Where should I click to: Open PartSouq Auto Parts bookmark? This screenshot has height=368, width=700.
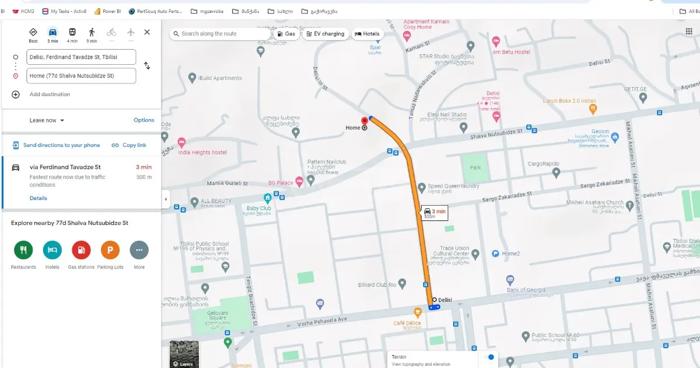click(155, 11)
